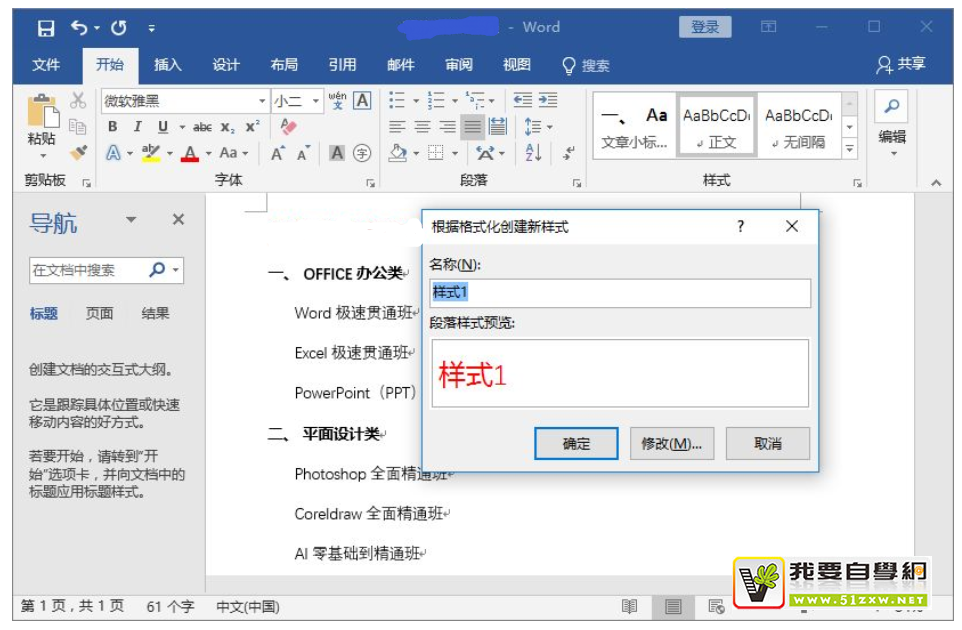Toggle Subscript formatting
Image resolution: width=962 pixels, height=630 pixels.
[228, 127]
